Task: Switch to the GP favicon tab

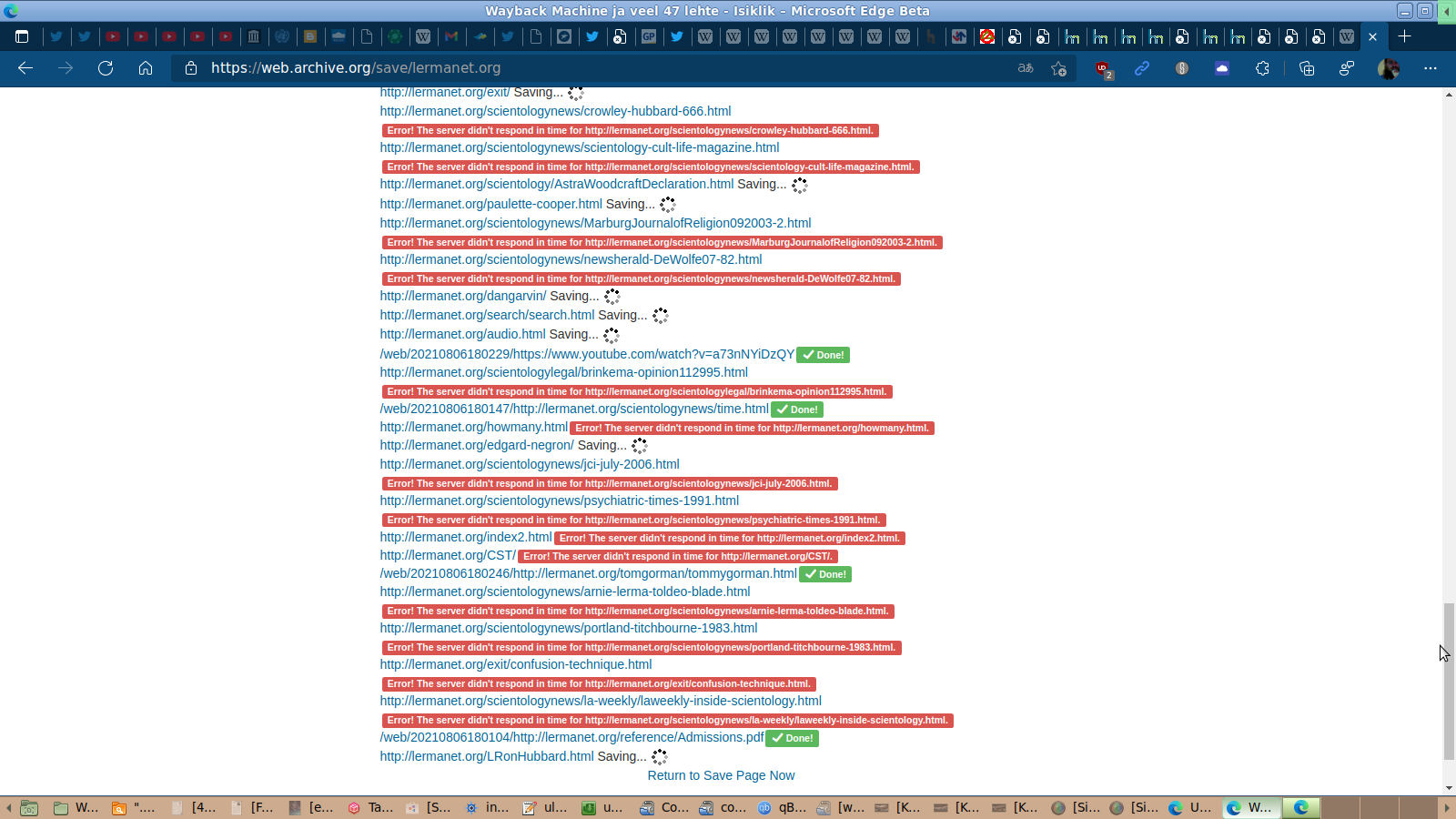Action: [649, 37]
